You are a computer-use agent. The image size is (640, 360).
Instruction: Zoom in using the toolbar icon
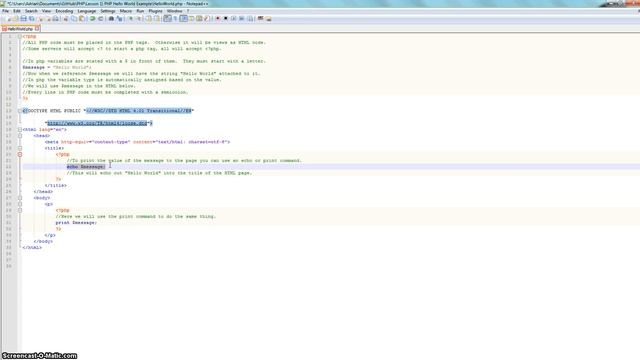coord(131,19)
